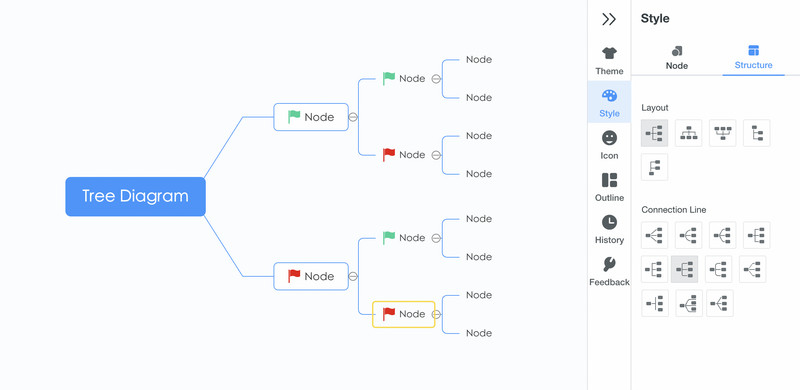Select the topmost leaf Node text
The image size is (800, 390).
tap(479, 60)
